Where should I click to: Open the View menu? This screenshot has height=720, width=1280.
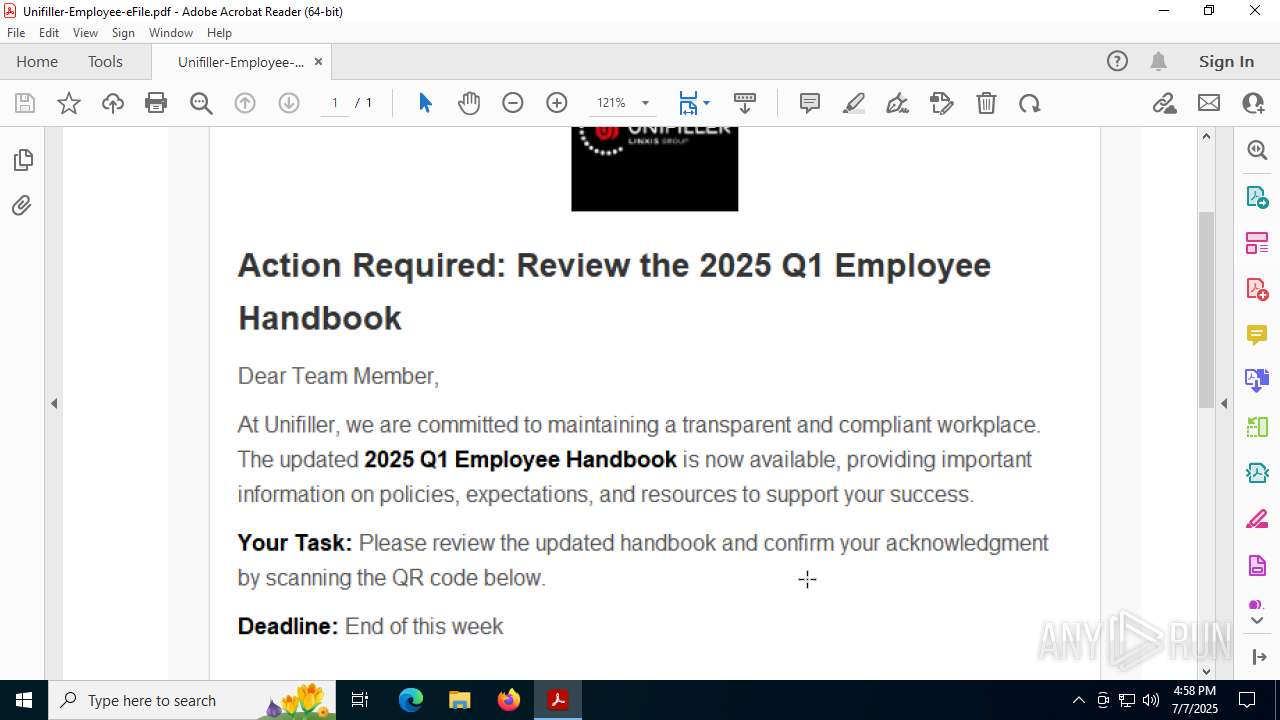(85, 33)
